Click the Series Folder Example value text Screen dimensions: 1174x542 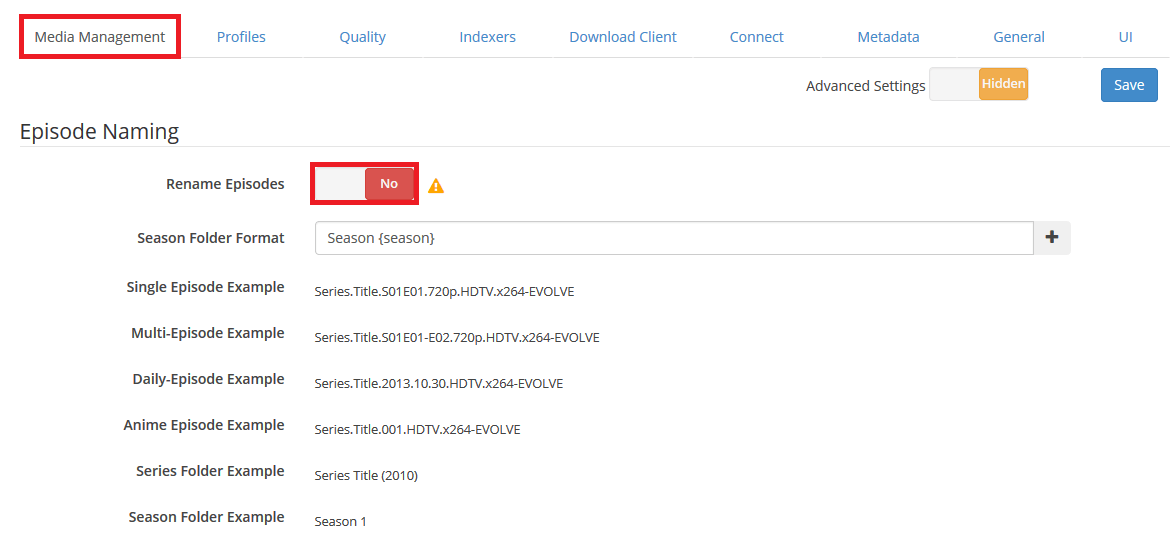coord(366,476)
